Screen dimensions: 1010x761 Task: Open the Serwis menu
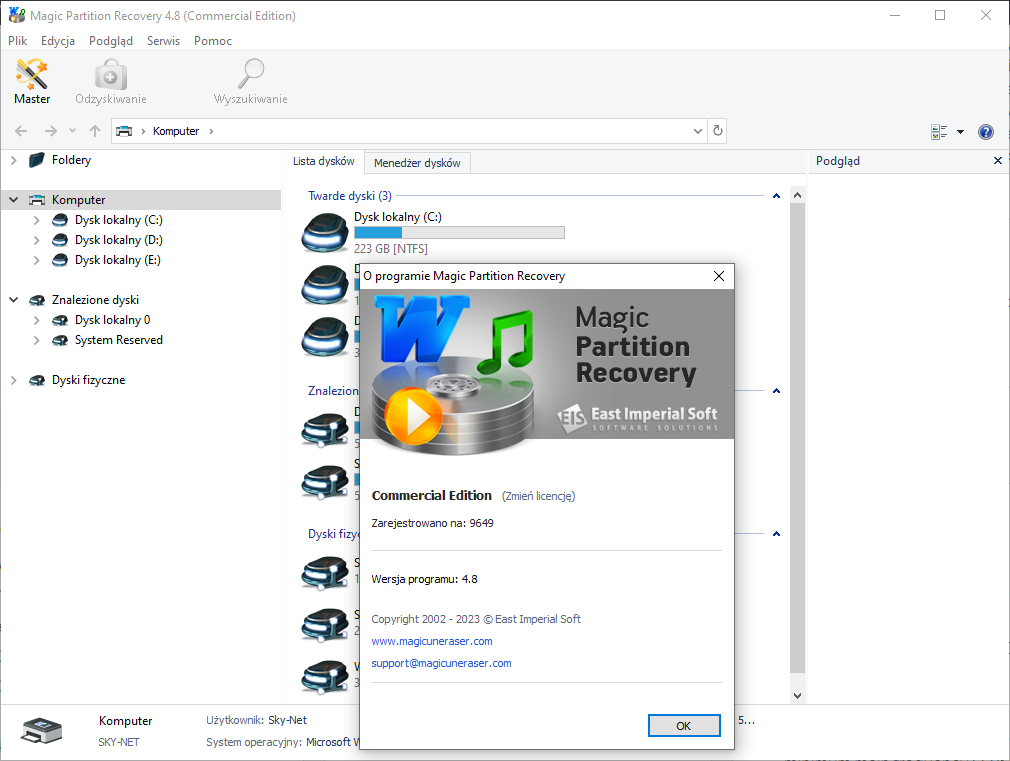pos(164,41)
